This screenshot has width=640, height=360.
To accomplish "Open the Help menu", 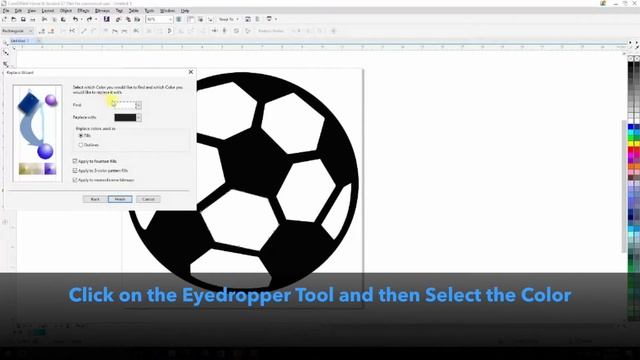I will 185,11.
